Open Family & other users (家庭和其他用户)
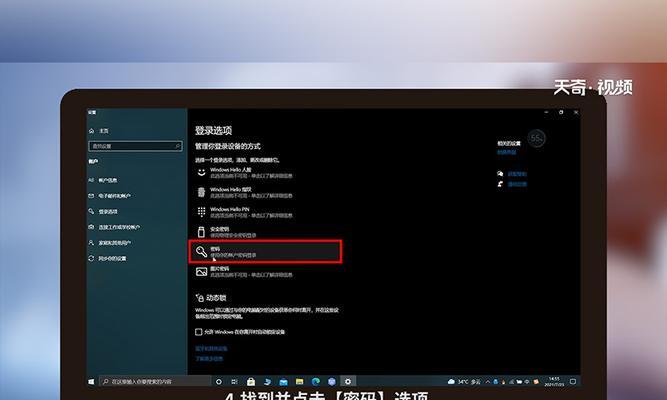Screen dimensions: 667x400 coord(109,243)
